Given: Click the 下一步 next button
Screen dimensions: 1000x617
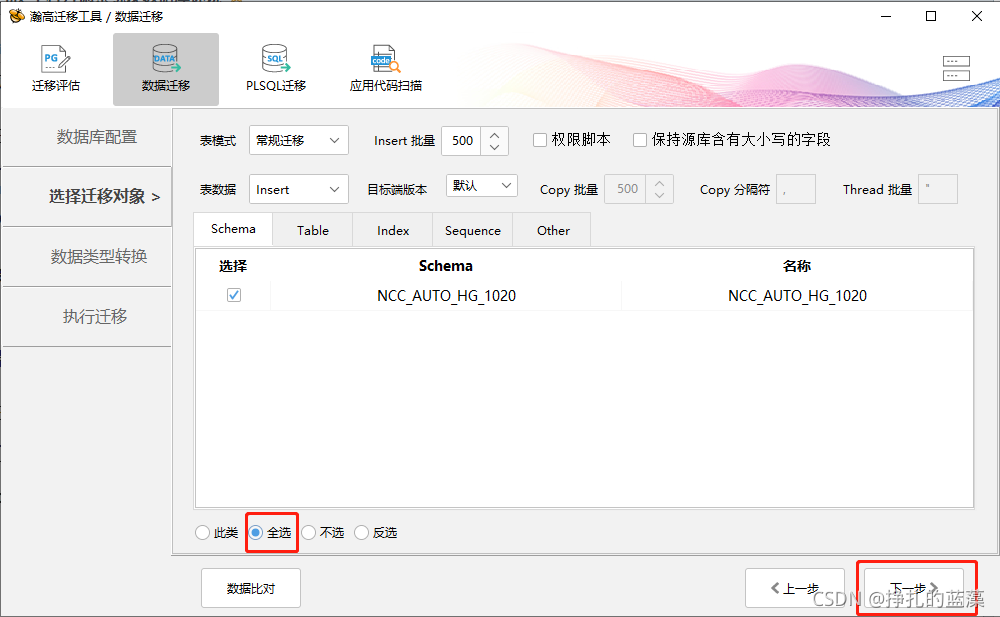Looking at the screenshot, I should click(x=914, y=588).
